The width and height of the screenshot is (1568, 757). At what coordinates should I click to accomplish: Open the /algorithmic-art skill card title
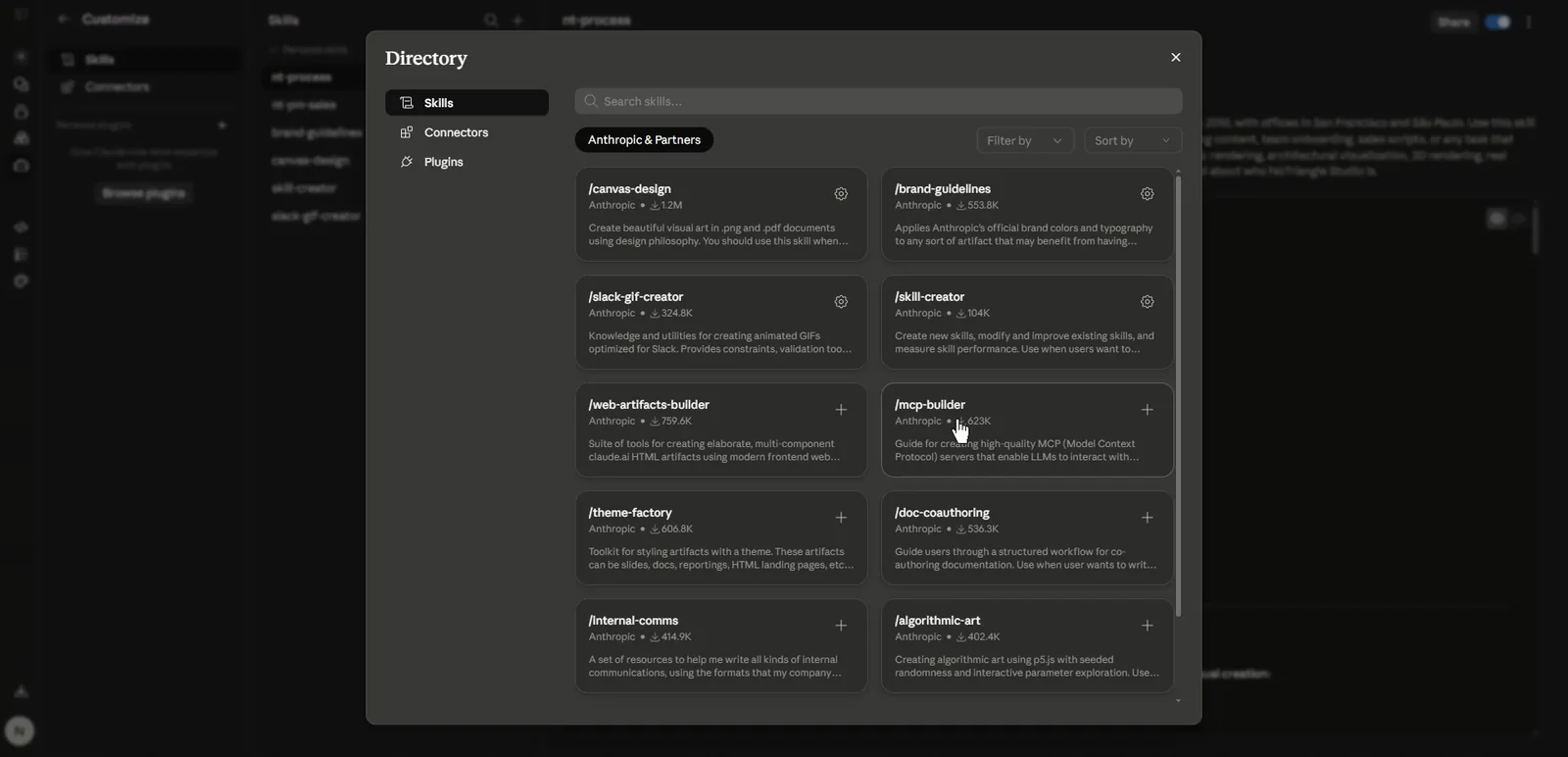(x=938, y=621)
